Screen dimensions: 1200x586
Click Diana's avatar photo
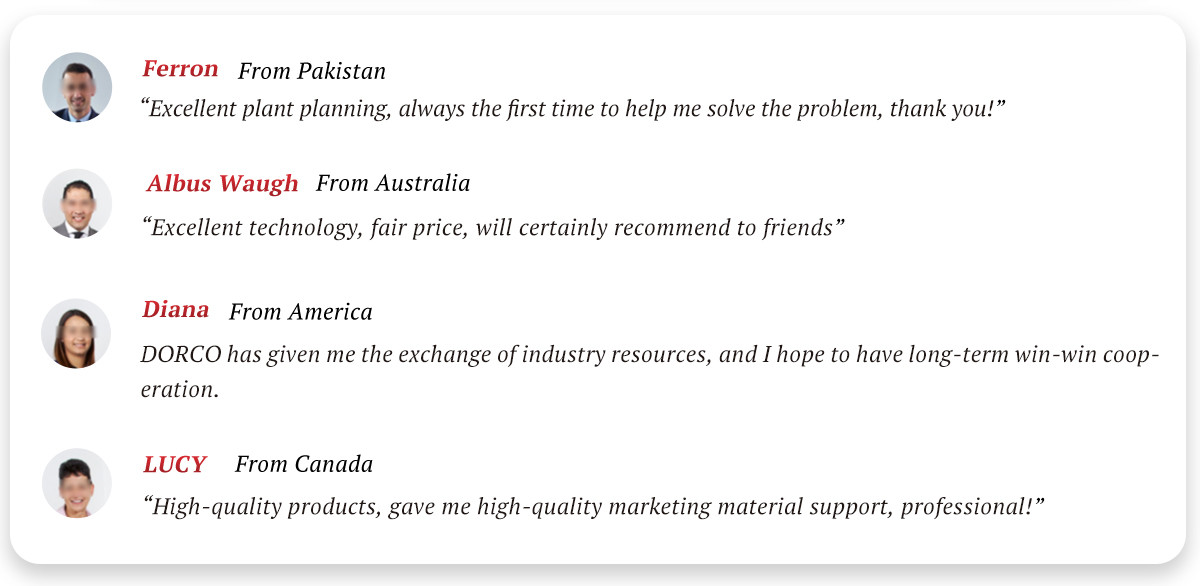coord(76,334)
